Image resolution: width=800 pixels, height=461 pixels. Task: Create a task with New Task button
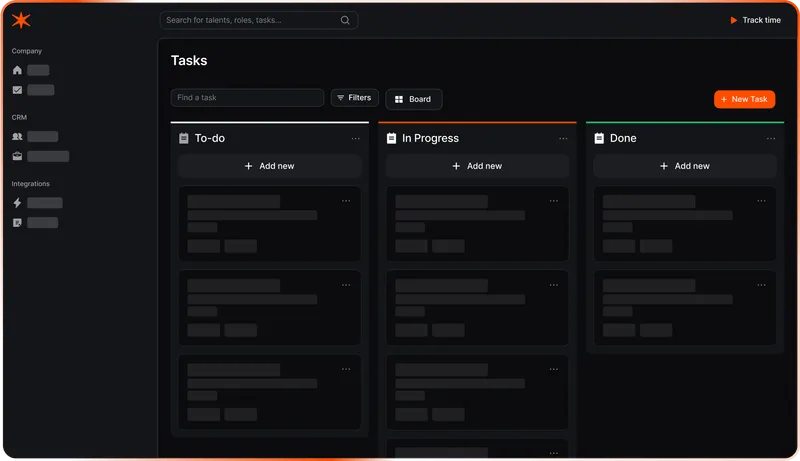[744, 99]
